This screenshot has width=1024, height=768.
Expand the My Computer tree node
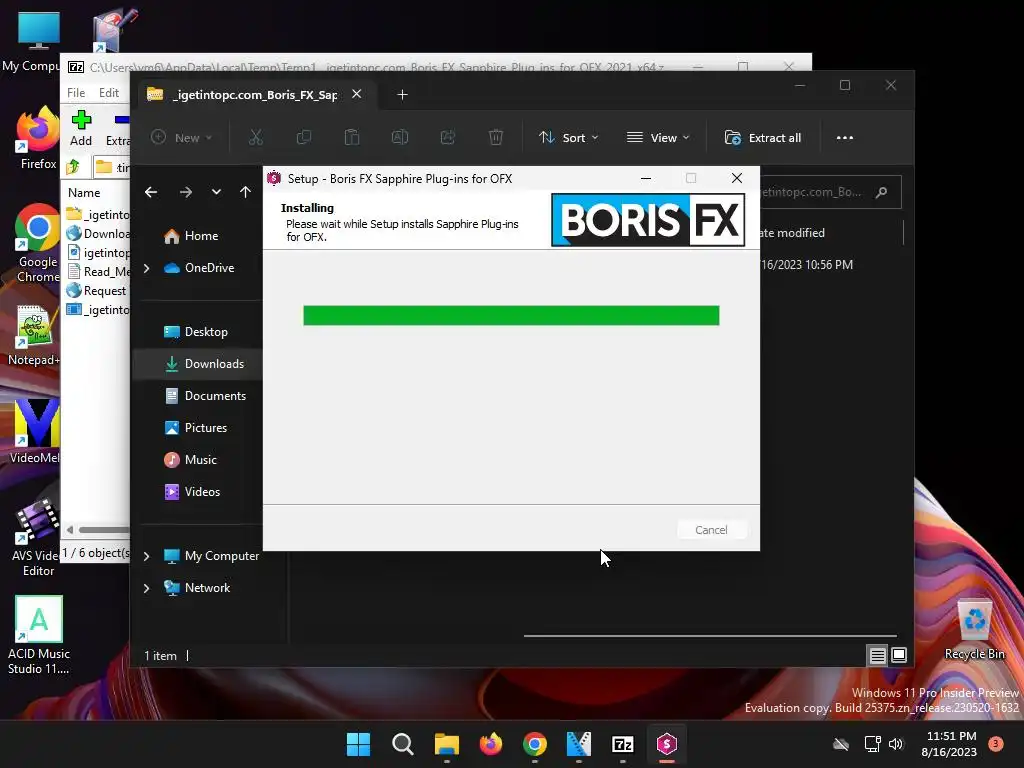pyautogui.click(x=146, y=556)
